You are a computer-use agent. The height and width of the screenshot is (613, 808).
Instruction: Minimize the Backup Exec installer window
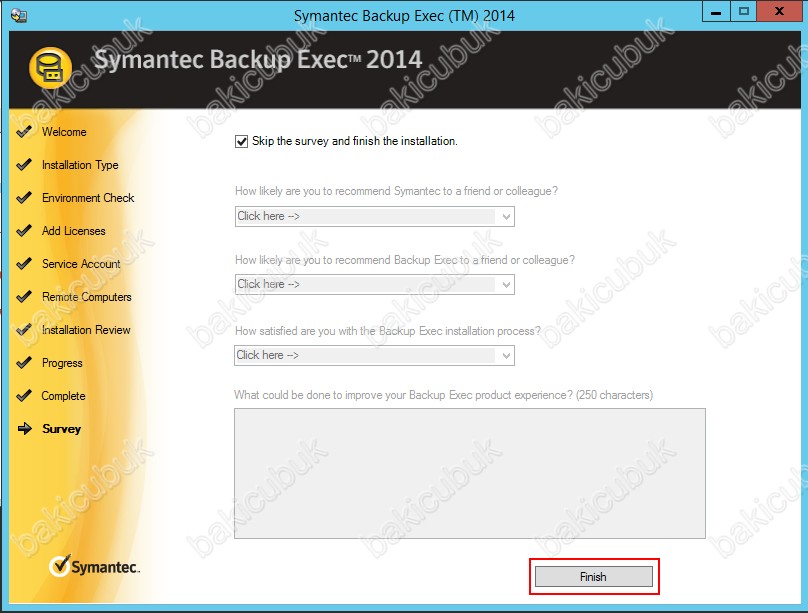click(x=716, y=12)
